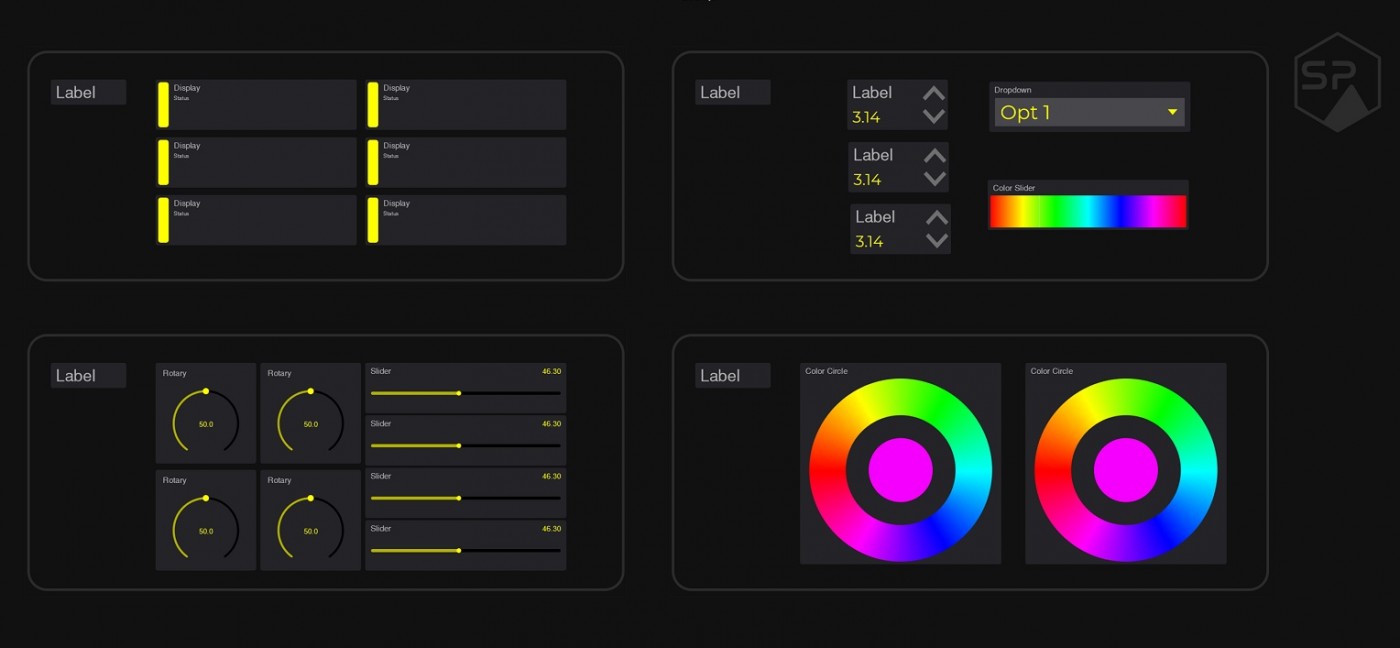The height and width of the screenshot is (648, 1400).
Task: Click the Display title in the bottom-left Display
Action: [x=187, y=203]
